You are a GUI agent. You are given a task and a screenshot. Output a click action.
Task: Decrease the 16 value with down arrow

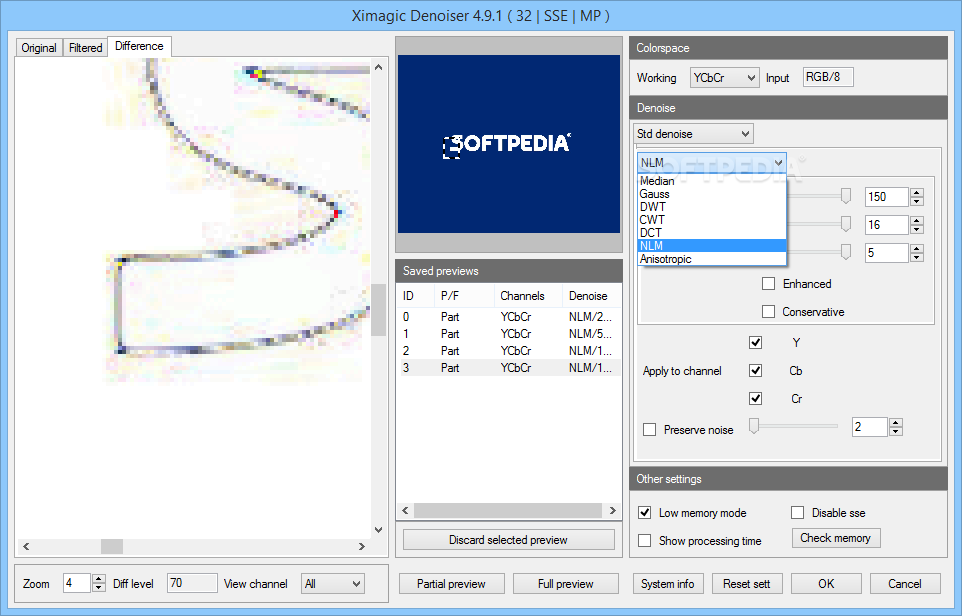coord(917,229)
